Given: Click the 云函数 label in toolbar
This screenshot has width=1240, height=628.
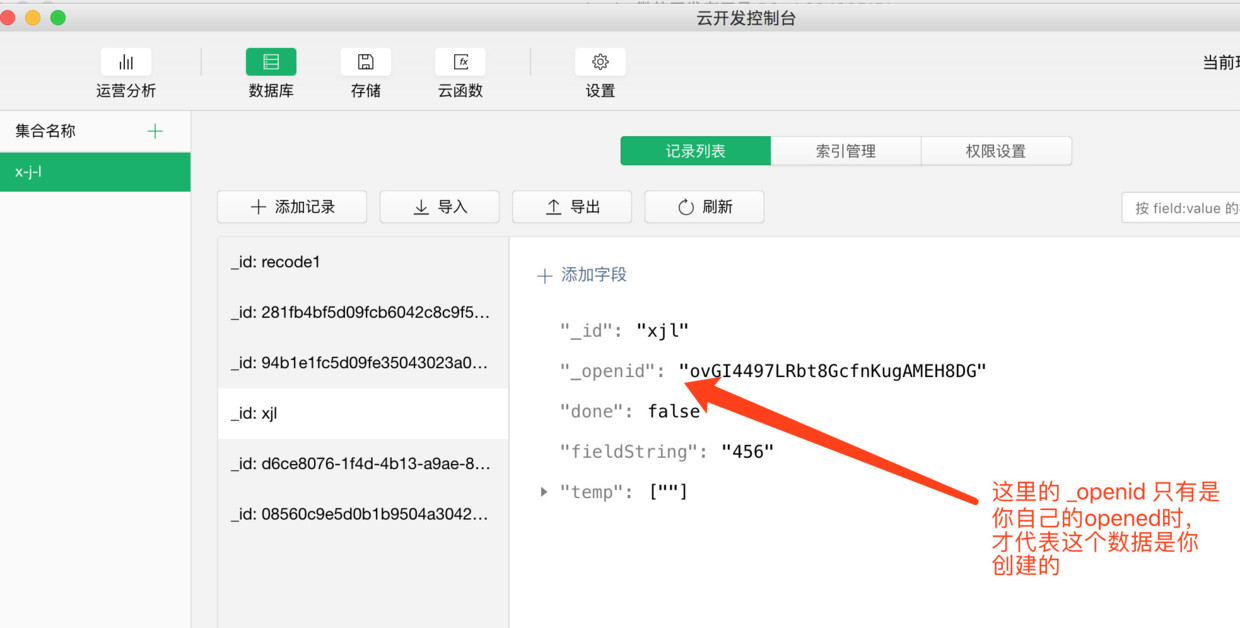Looking at the screenshot, I should 460,91.
